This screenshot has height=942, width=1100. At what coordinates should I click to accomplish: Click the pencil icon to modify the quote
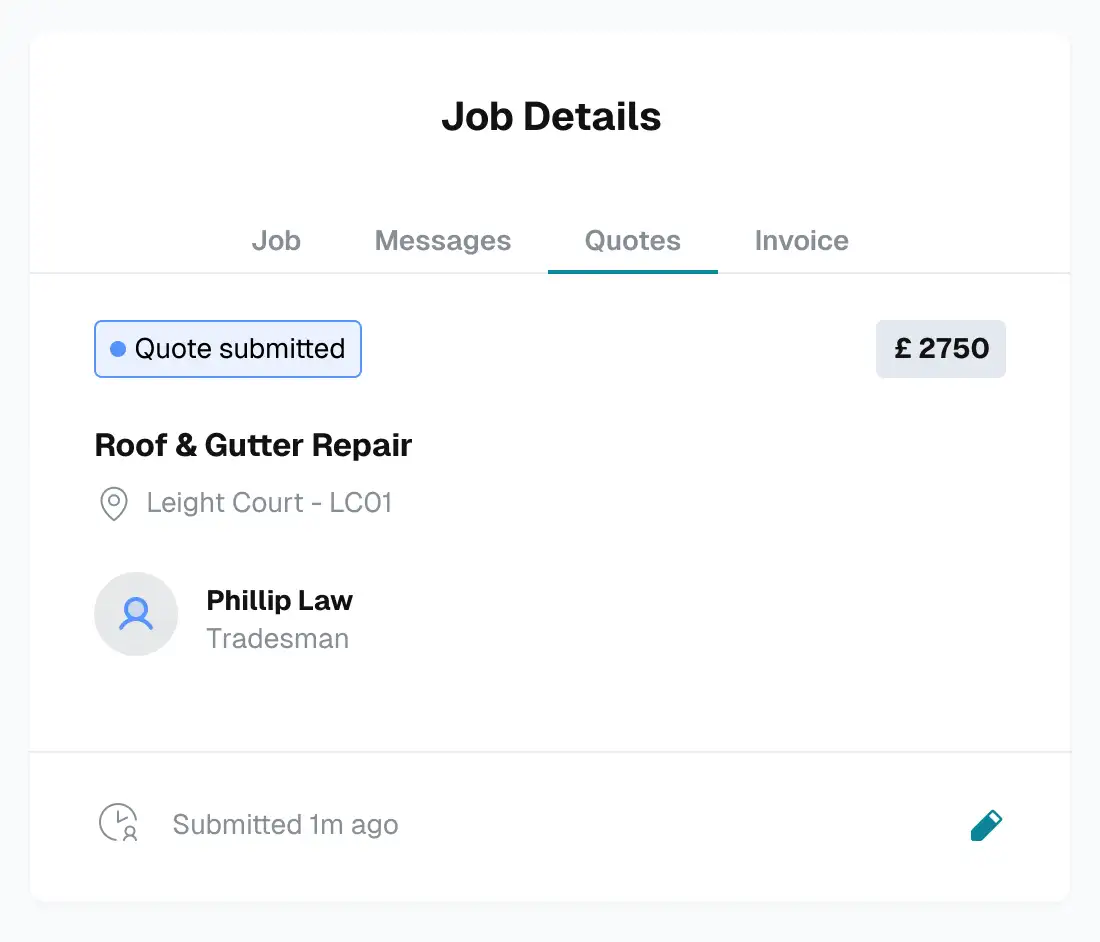pos(986,825)
